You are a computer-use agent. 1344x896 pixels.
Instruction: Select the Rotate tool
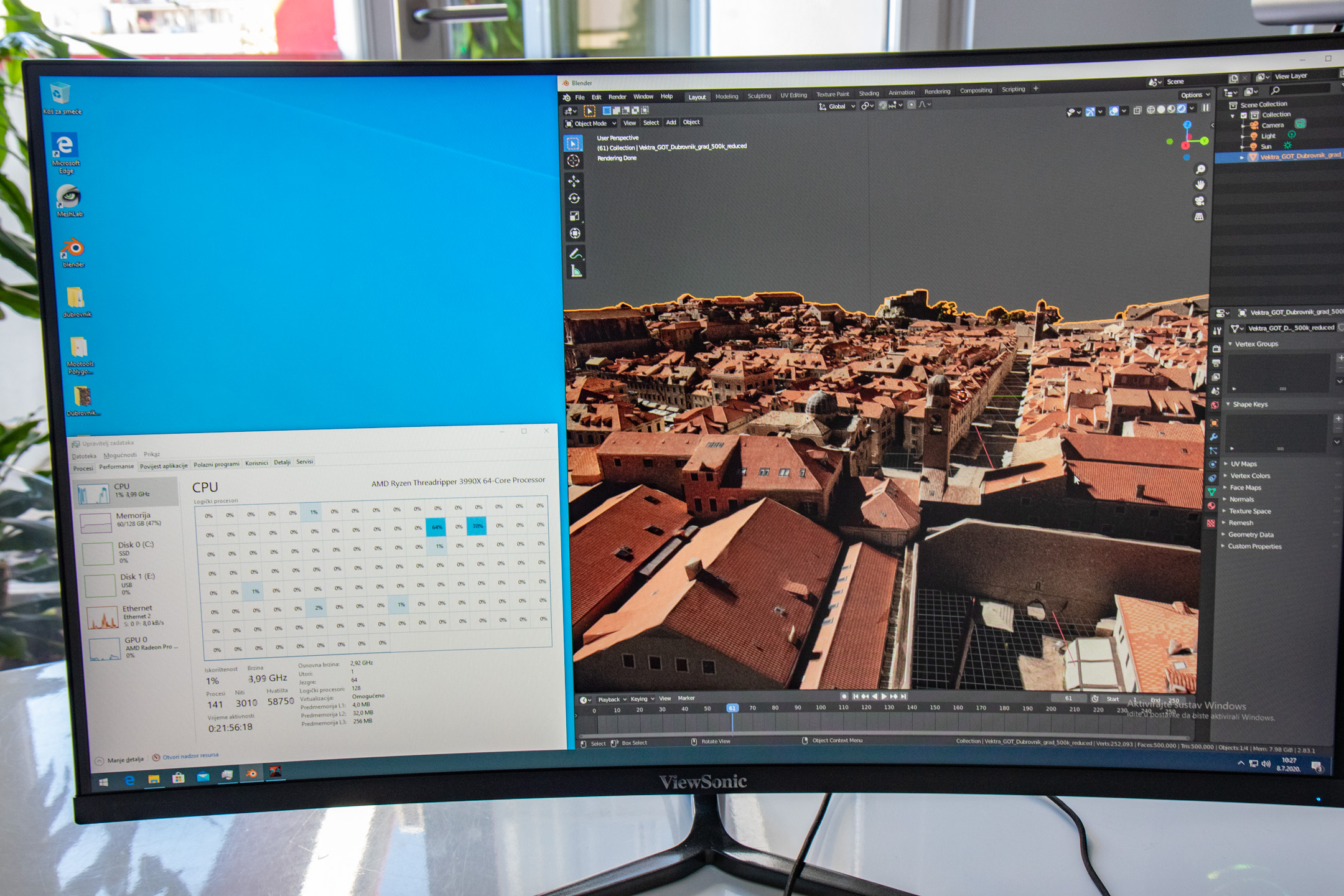[574, 198]
